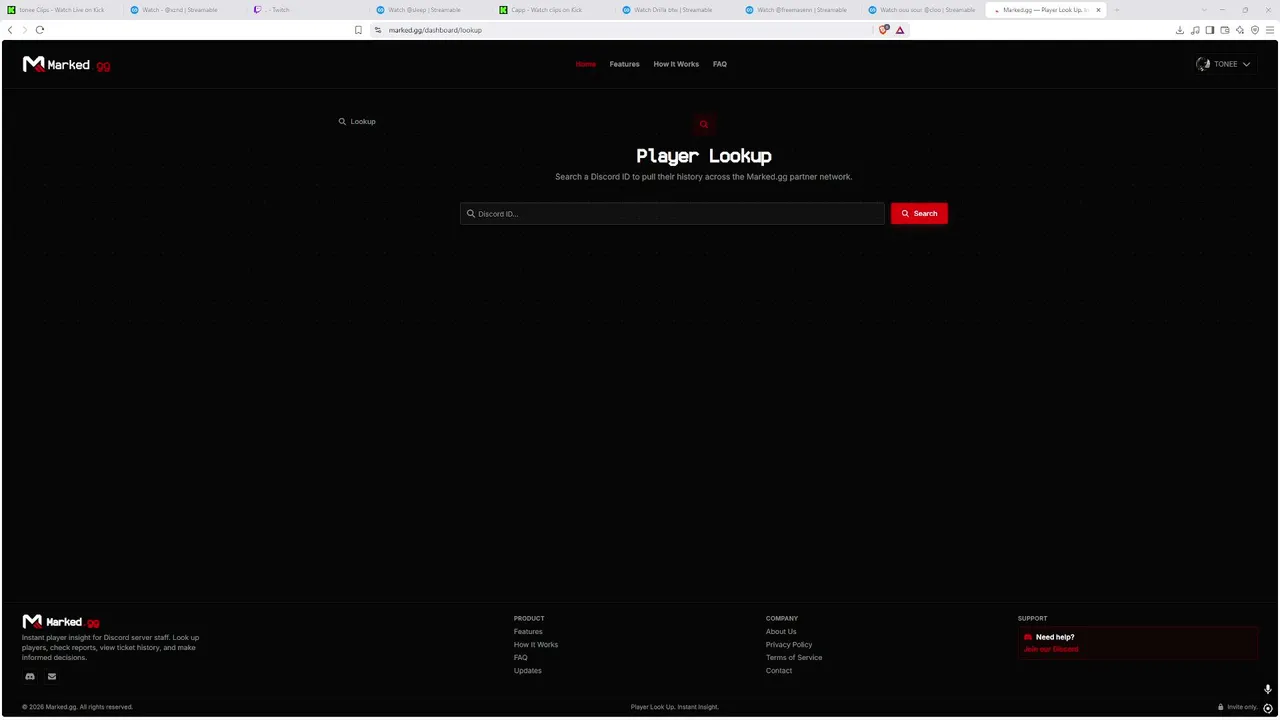This screenshot has height=720, width=1280.
Task: Click the Discord icon in footer socials
Action: click(x=30, y=677)
